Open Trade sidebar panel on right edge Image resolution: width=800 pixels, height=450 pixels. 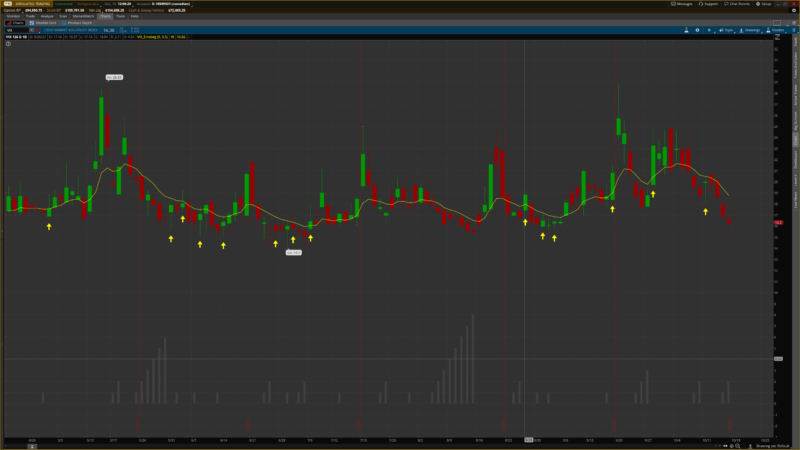click(x=795, y=42)
